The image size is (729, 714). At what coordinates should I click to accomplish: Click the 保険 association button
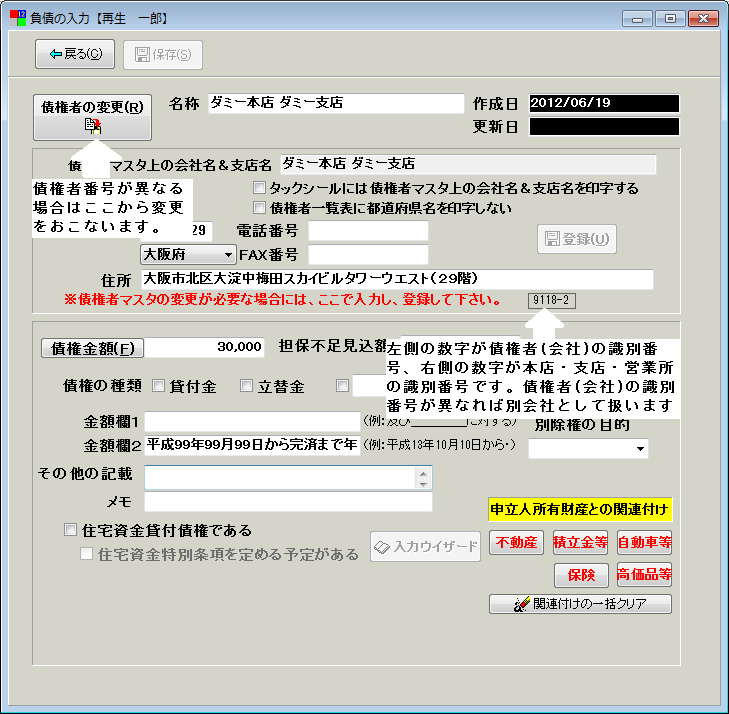[580, 575]
